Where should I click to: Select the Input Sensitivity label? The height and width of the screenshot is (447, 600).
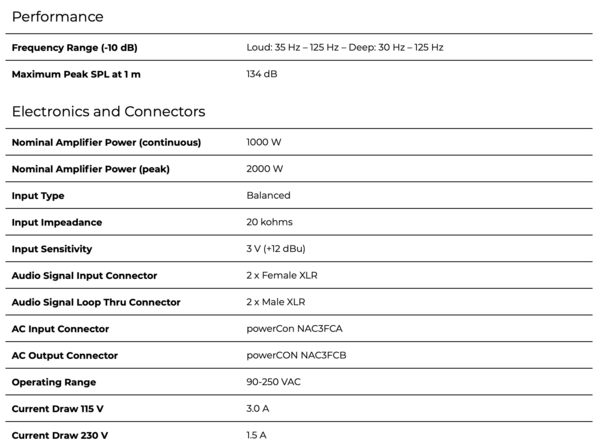52,249
